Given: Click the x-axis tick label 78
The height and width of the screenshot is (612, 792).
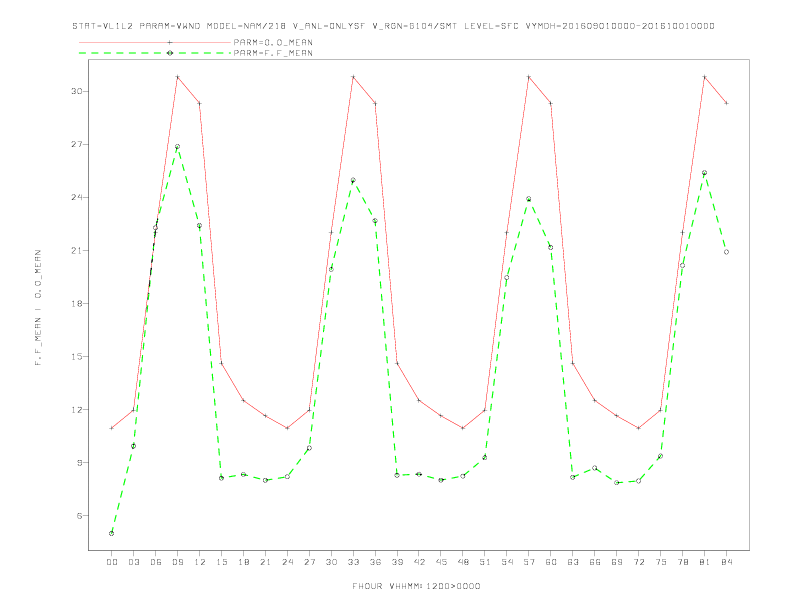Looking at the screenshot, I should [x=682, y=562].
